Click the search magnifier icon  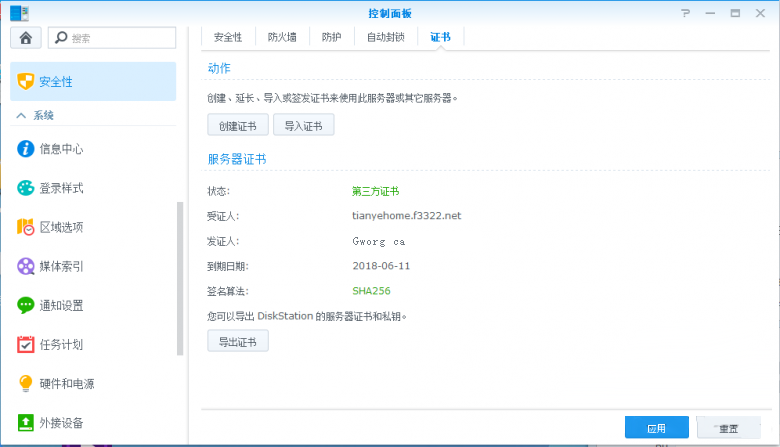(61, 38)
